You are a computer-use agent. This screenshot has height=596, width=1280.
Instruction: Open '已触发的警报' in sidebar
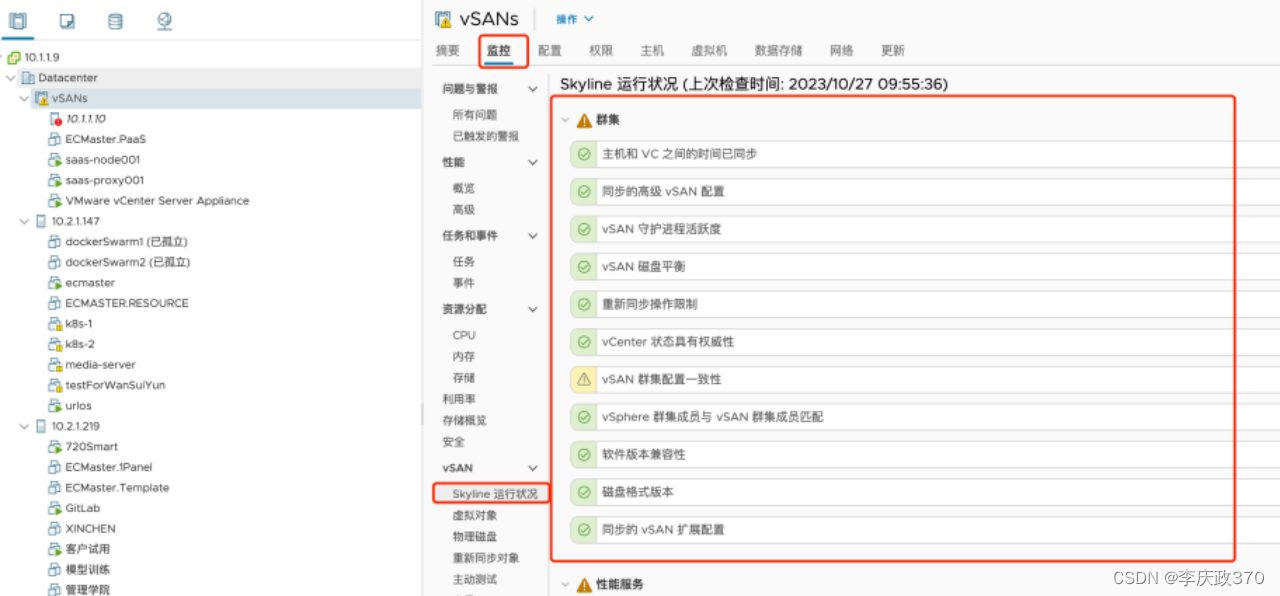(x=486, y=136)
